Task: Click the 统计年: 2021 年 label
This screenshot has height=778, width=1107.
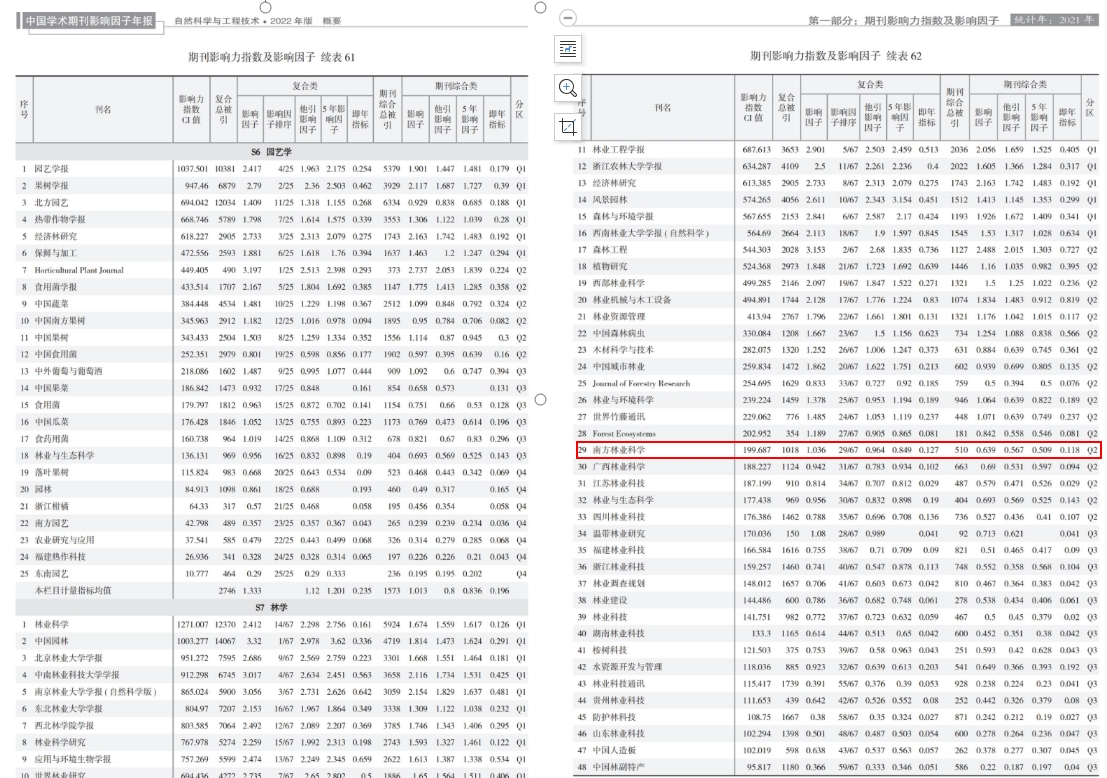Action: coord(1052,19)
